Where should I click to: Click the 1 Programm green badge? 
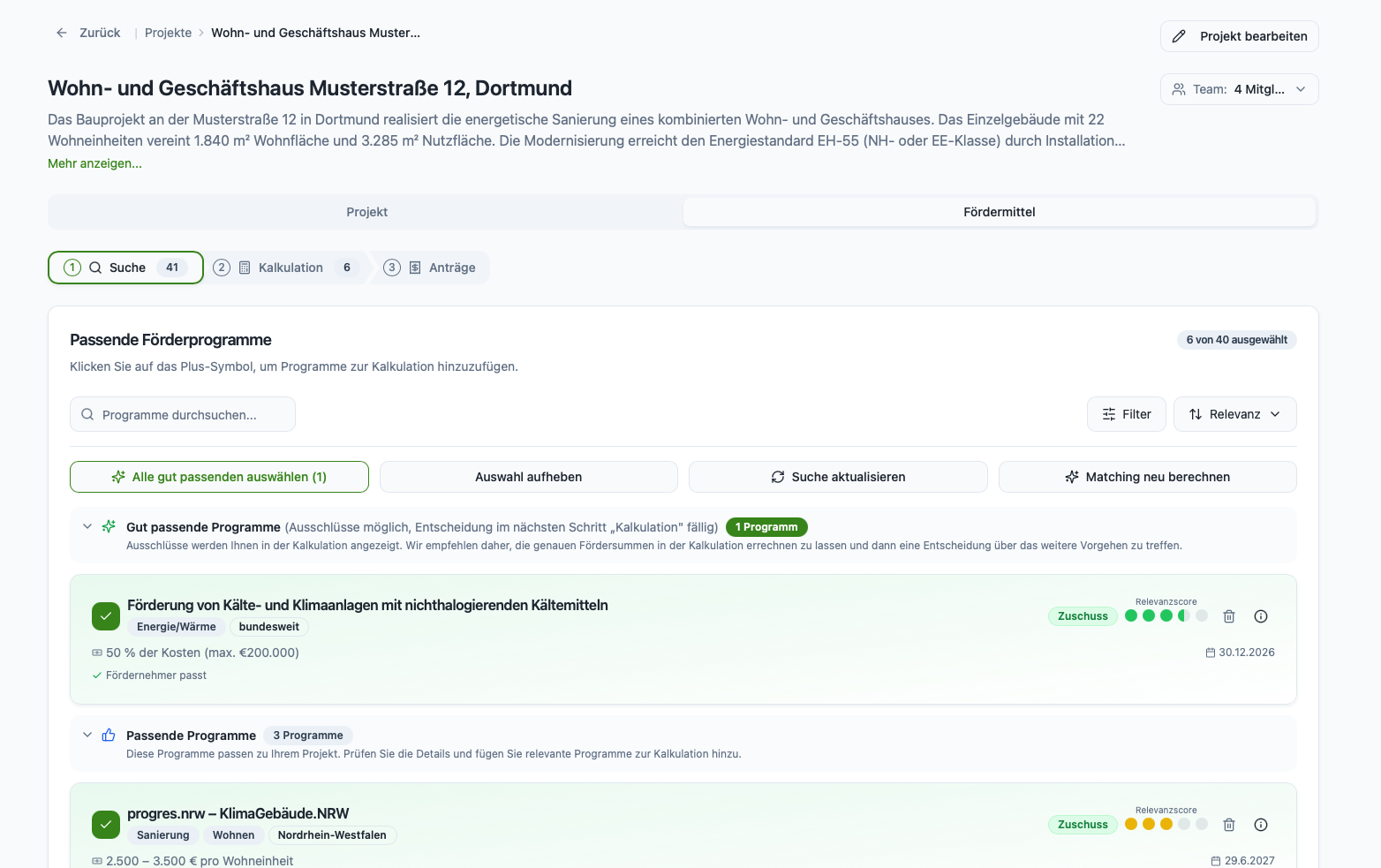766,527
